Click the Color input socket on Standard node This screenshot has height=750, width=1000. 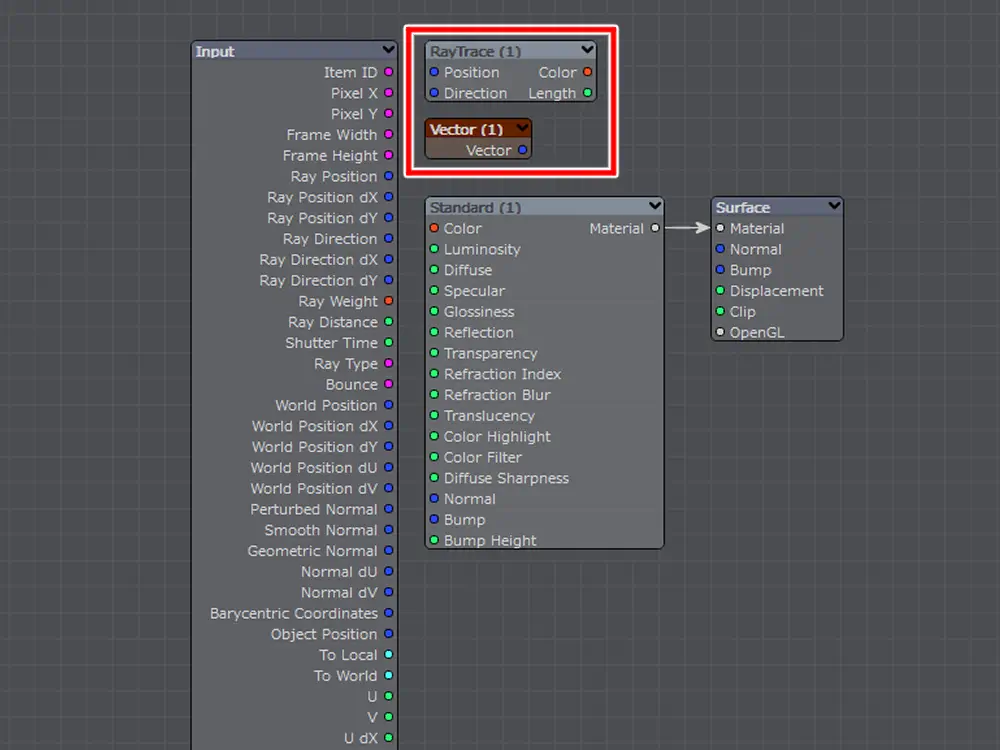434,228
